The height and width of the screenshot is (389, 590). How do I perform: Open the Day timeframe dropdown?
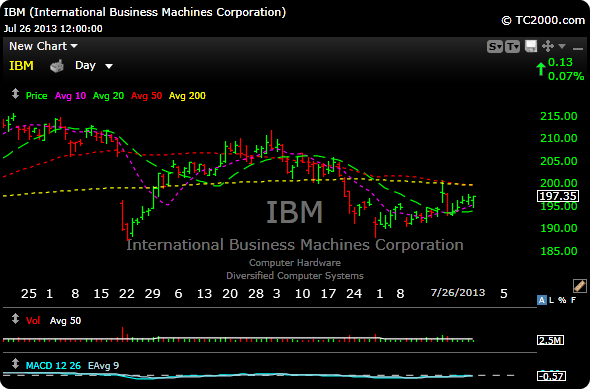94,66
